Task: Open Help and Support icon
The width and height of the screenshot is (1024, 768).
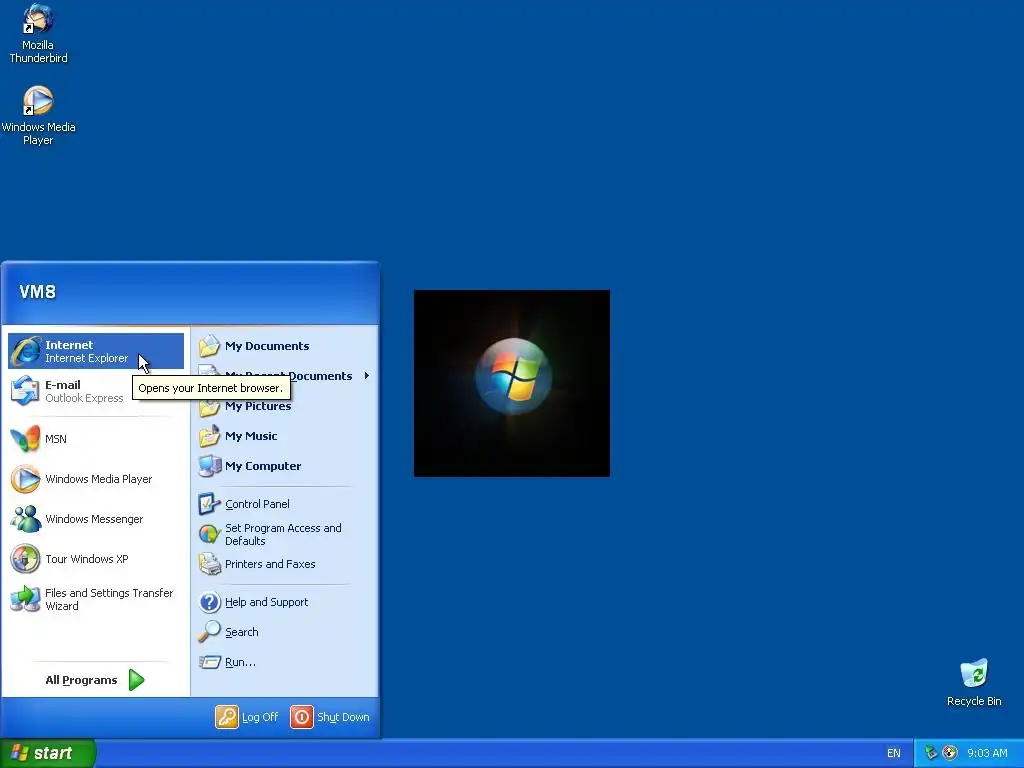Action: click(210, 602)
